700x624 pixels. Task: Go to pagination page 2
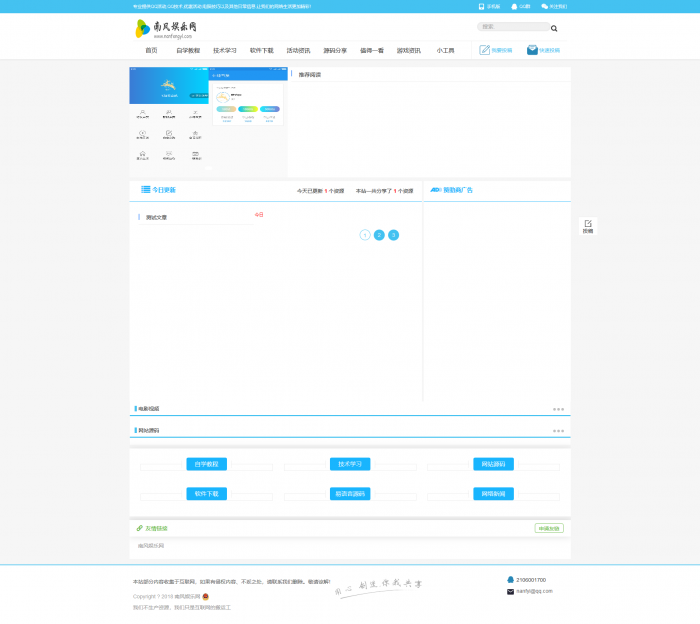click(379, 235)
